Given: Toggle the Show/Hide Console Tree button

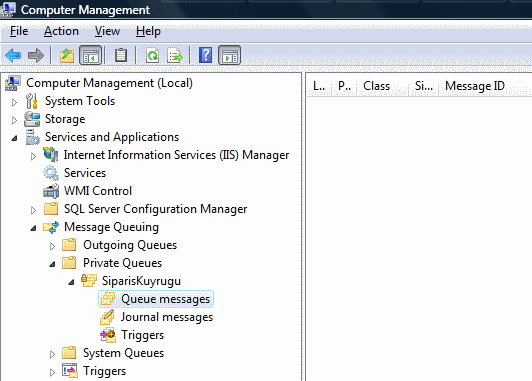Looking at the screenshot, I should pos(91,55).
